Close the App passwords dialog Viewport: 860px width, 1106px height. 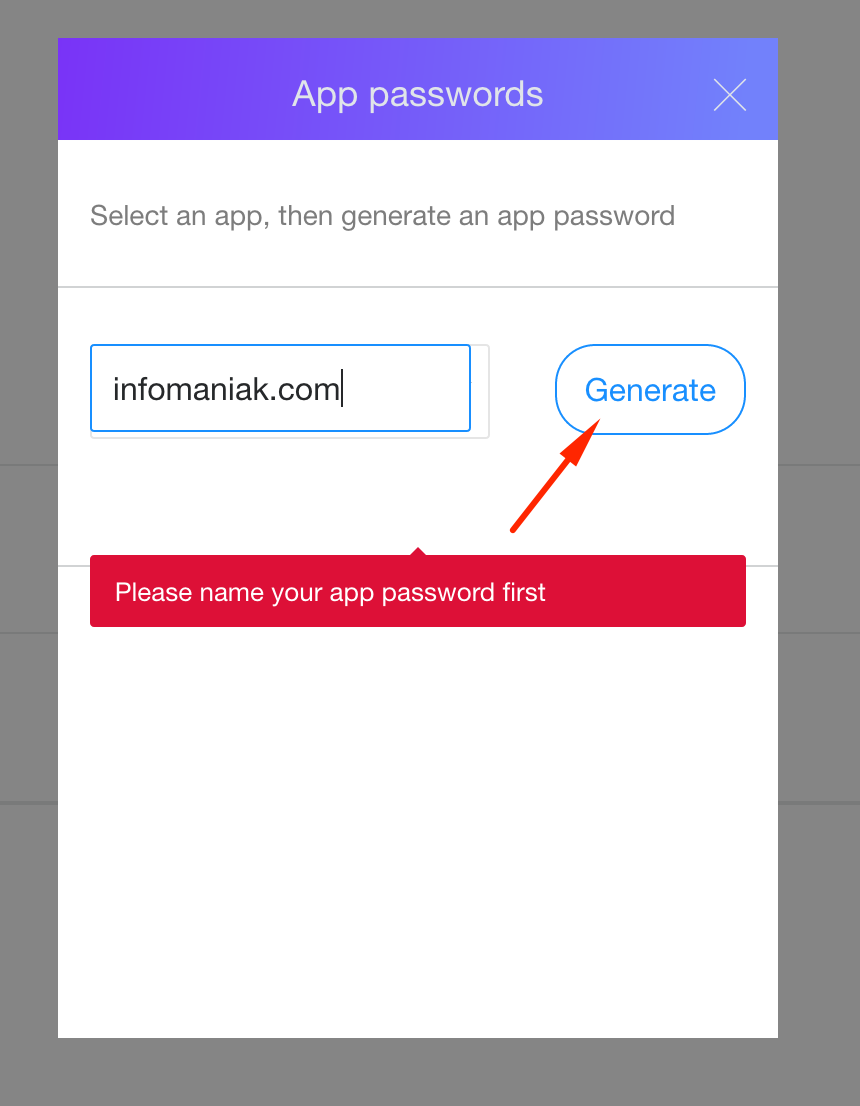pos(730,95)
